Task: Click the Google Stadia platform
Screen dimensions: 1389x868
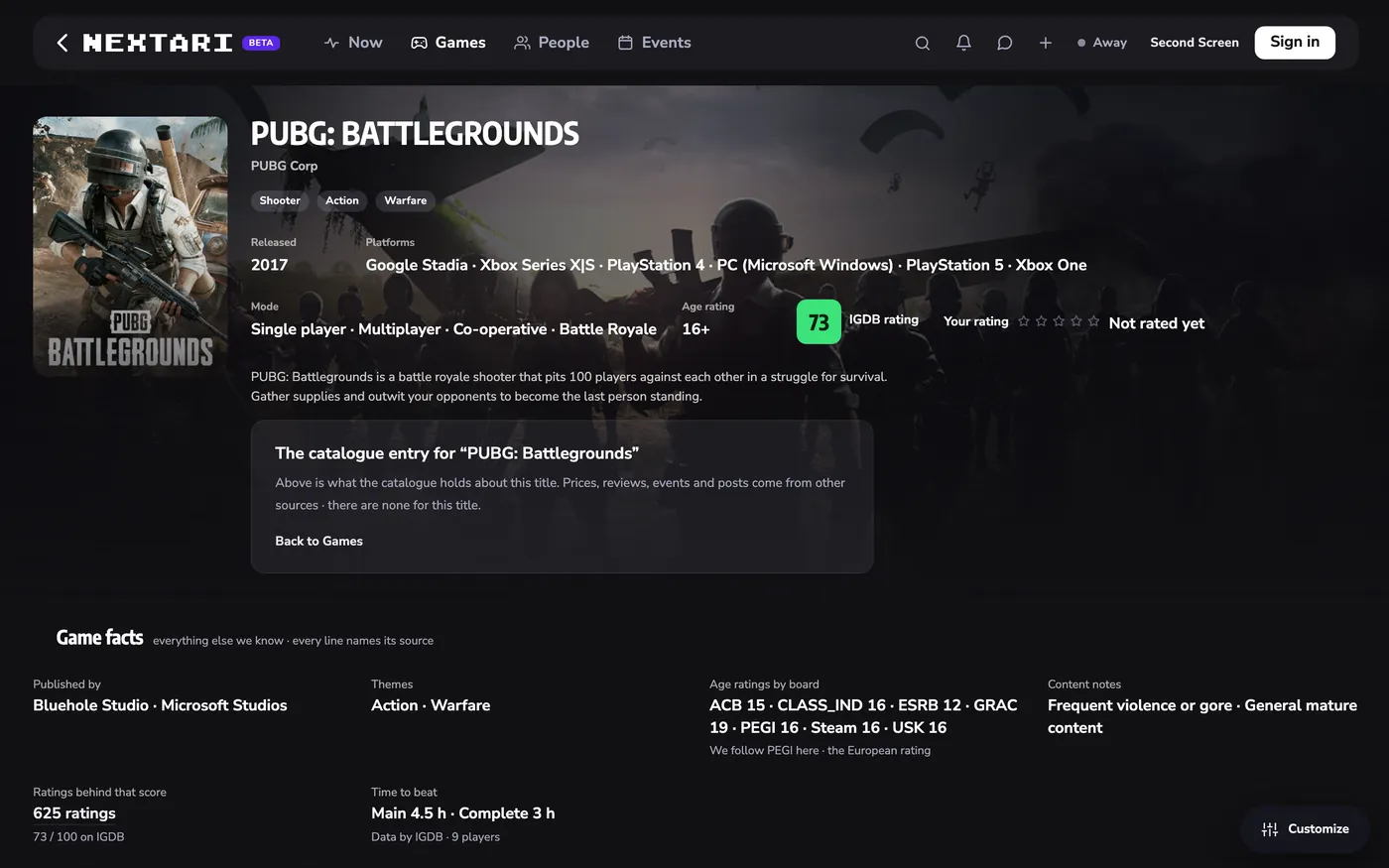Action: 417,265
